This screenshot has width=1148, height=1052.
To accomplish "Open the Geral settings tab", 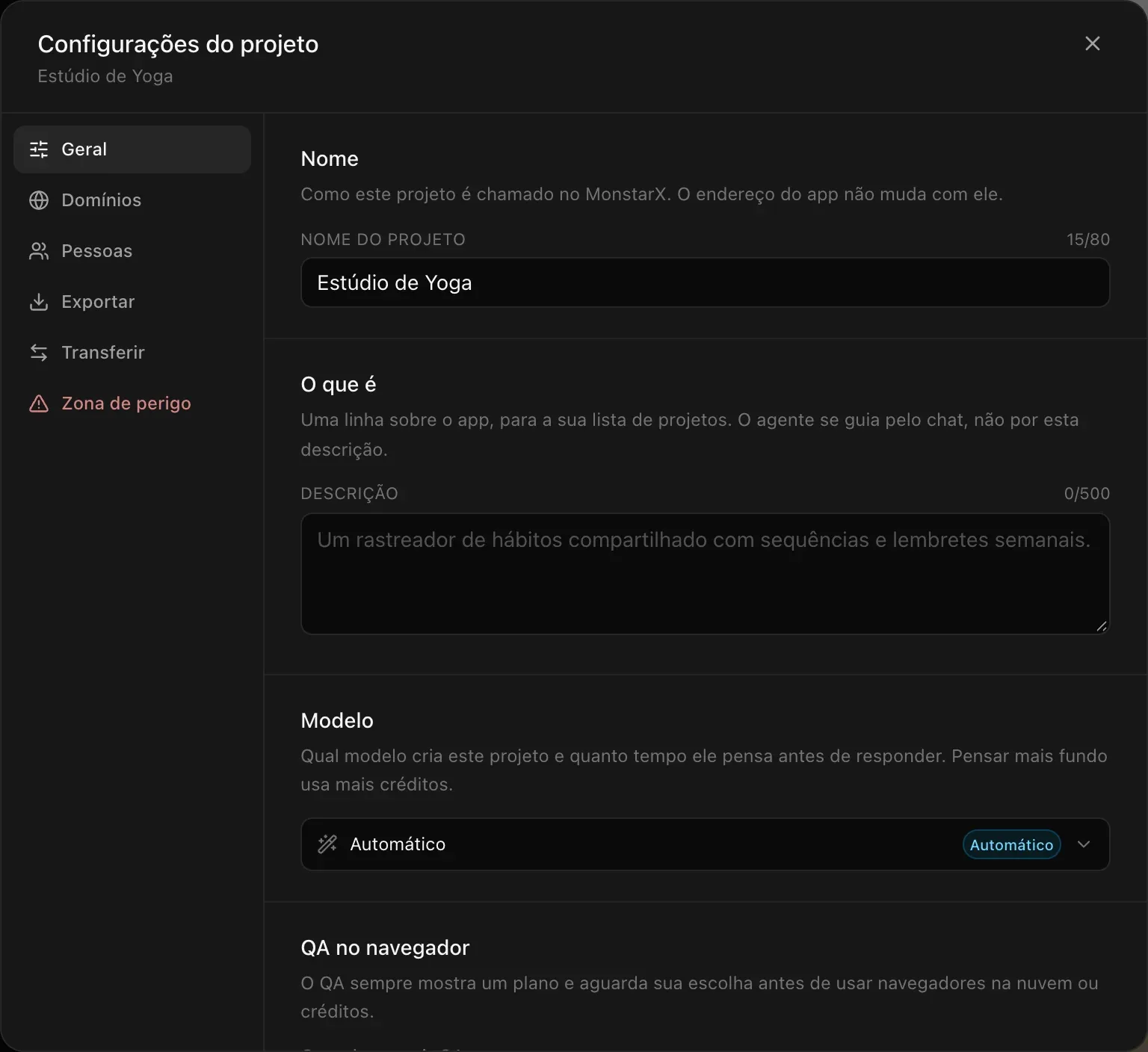I will point(132,149).
